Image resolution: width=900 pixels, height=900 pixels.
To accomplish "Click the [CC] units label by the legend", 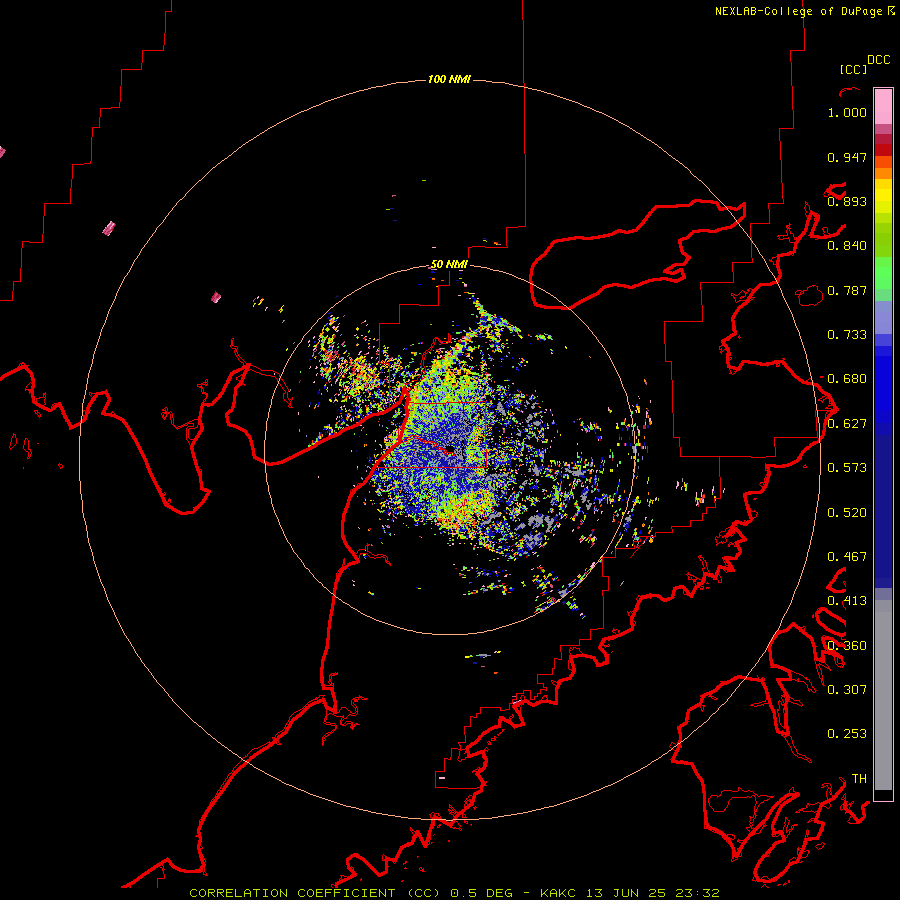I will coord(853,69).
